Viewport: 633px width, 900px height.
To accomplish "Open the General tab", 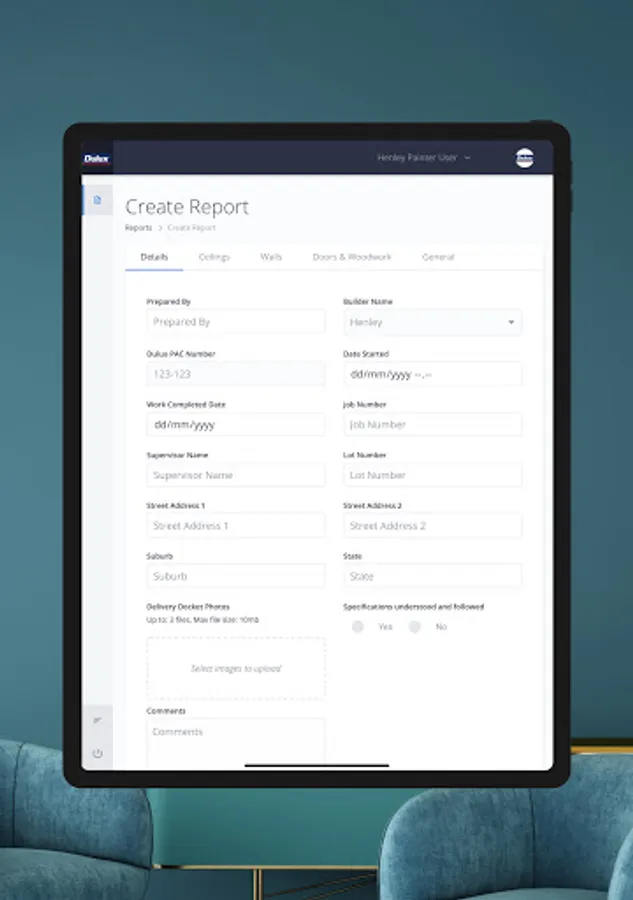I will tap(438, 257).
